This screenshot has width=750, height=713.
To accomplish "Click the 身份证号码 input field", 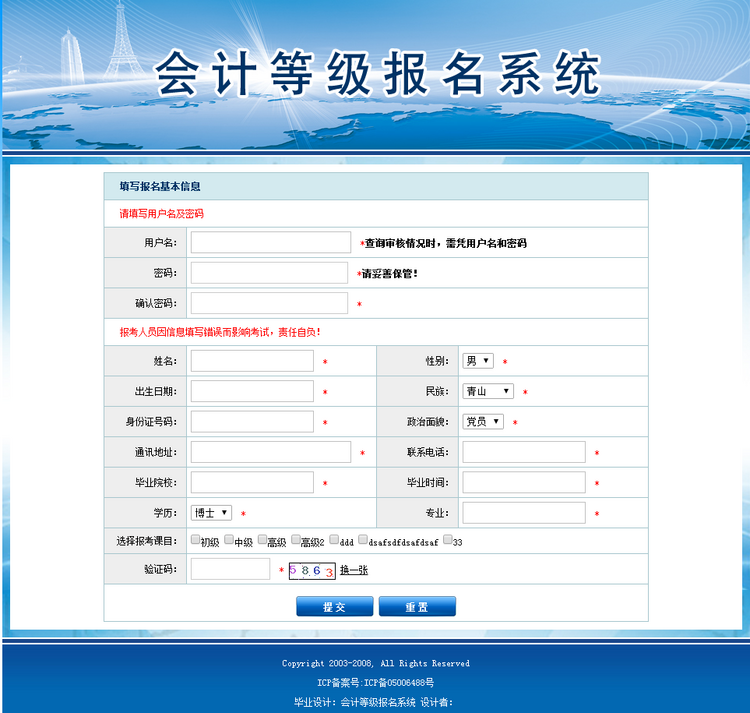I will [252, 421].
